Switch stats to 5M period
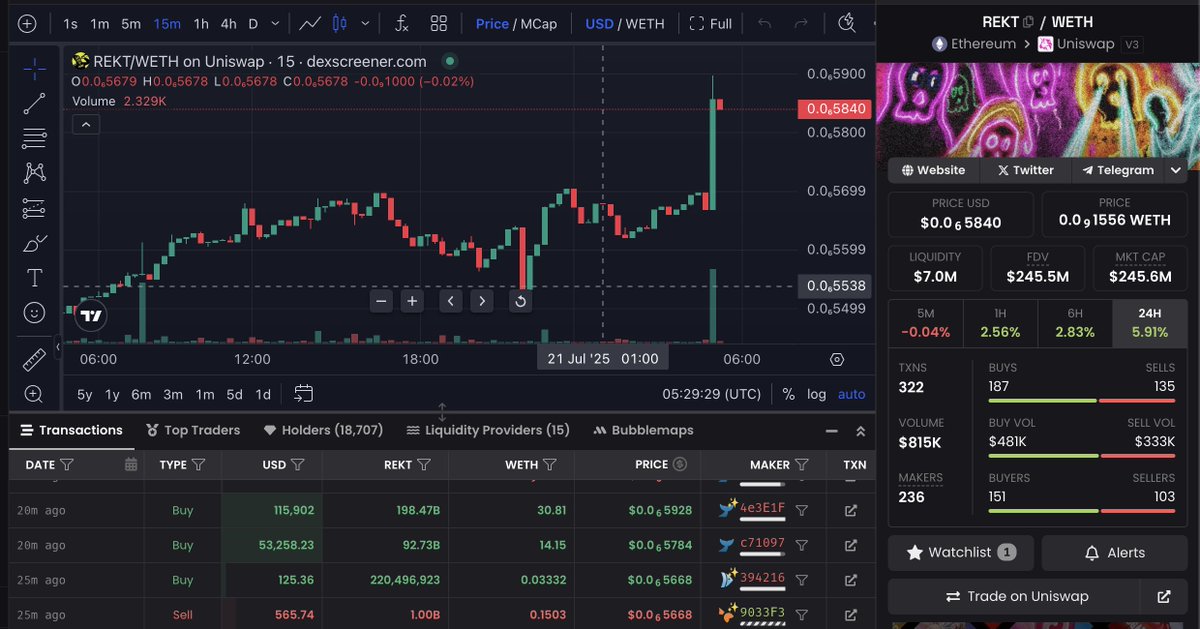1200x629 pixels. (926, 322)
